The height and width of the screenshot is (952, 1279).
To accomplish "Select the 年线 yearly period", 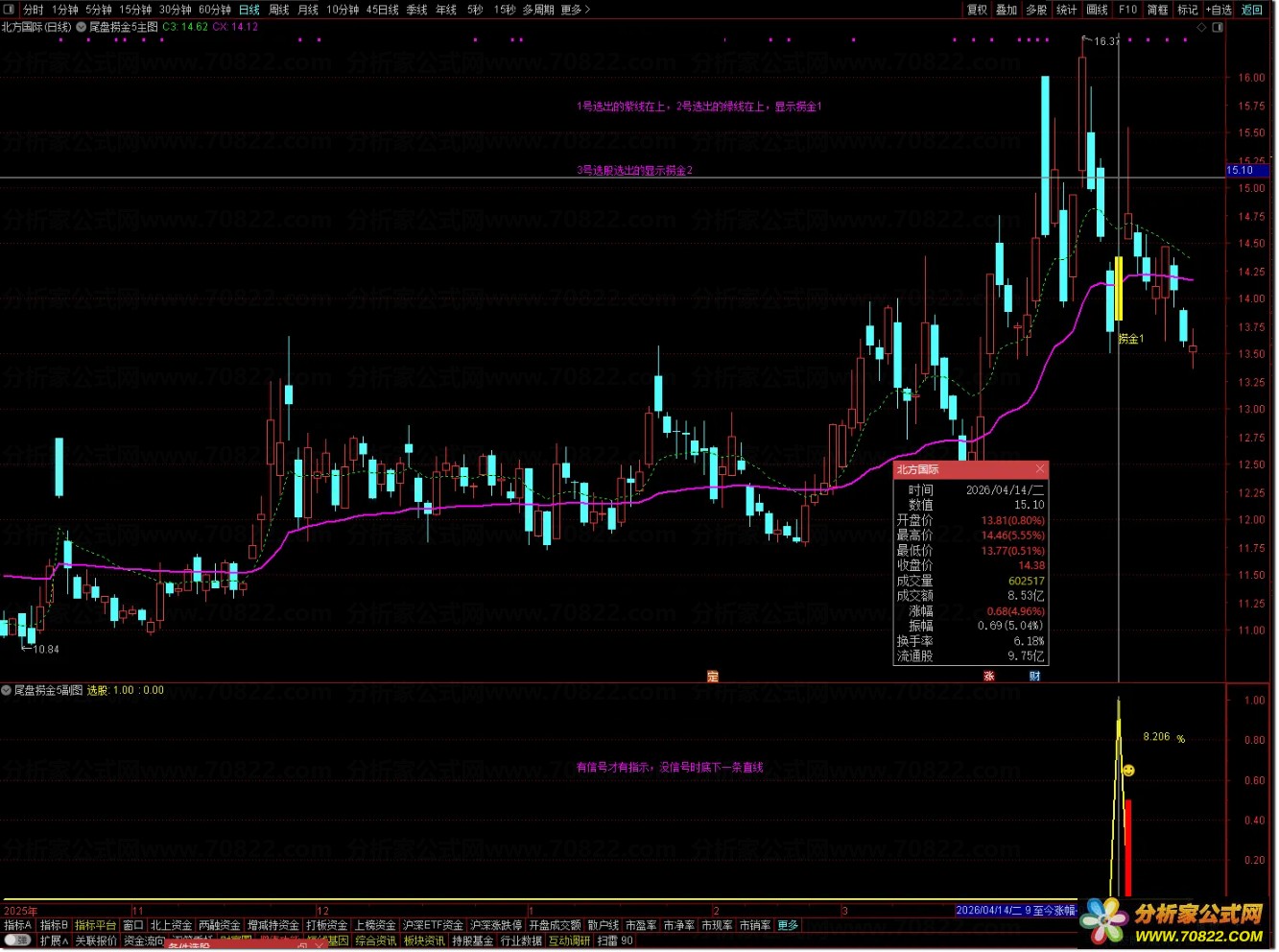I will tap(446, 10).
